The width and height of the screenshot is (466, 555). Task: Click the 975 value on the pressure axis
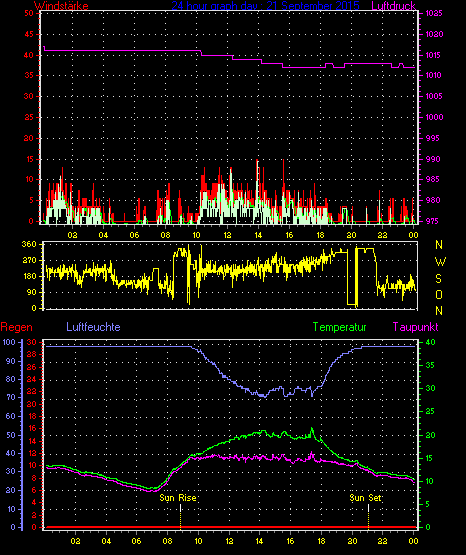pos(433,221)
